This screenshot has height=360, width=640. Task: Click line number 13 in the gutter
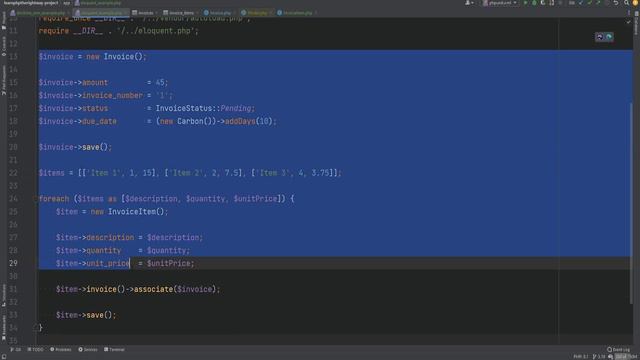coord(13,57)
